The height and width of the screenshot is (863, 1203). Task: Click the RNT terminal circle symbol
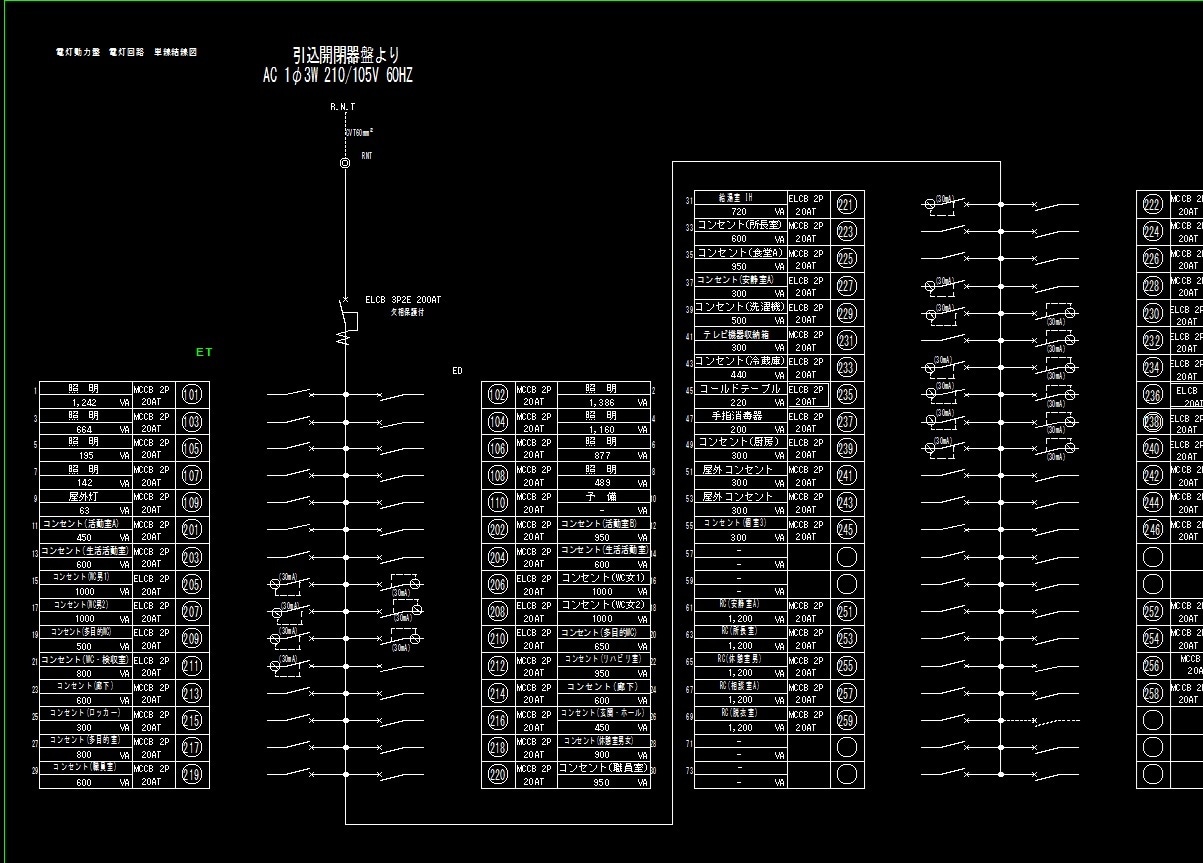[x=345, y=162]
